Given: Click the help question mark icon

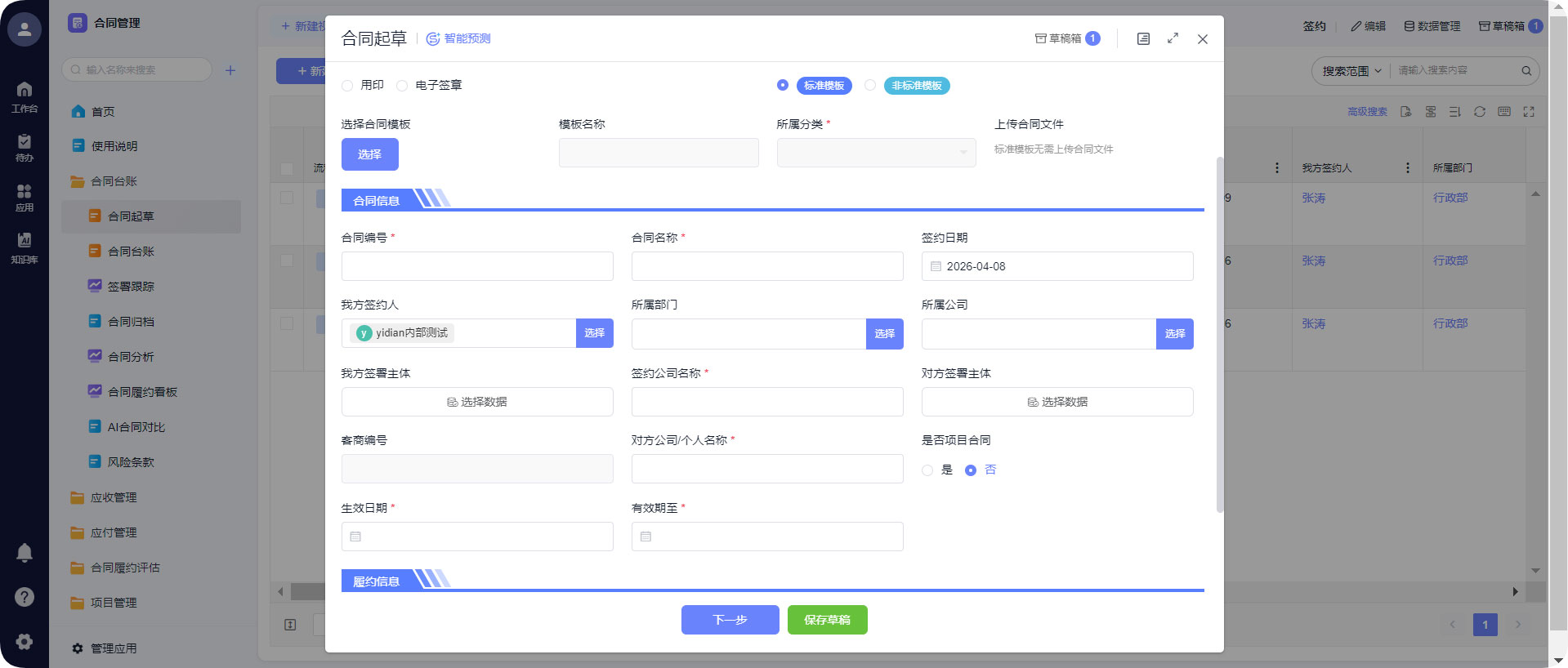Looking at the screenshot, I should (x=25, y=597).
